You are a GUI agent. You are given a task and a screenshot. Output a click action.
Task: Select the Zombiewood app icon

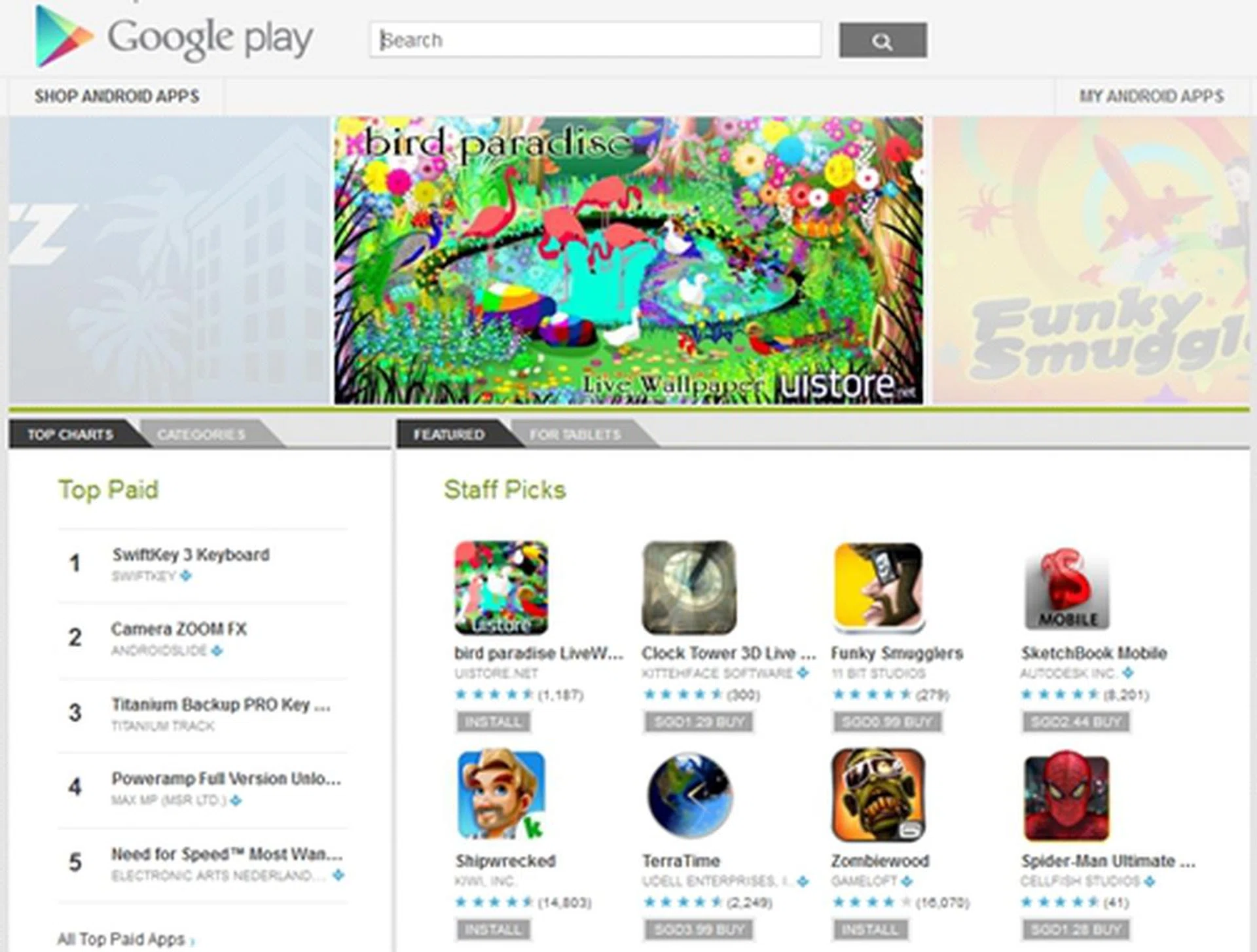(878, 795)
